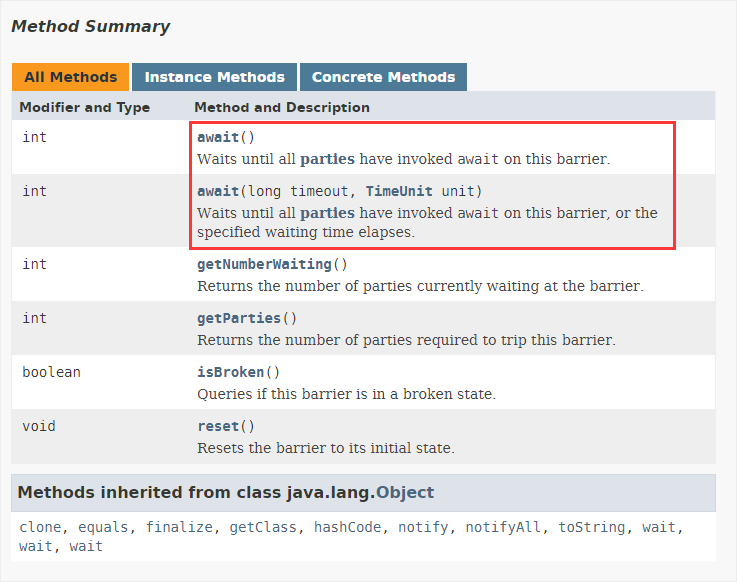Open the isBroken method link
Image resolution: width=737 pixels, height=584 pixels.
click(x=230, y=372)
